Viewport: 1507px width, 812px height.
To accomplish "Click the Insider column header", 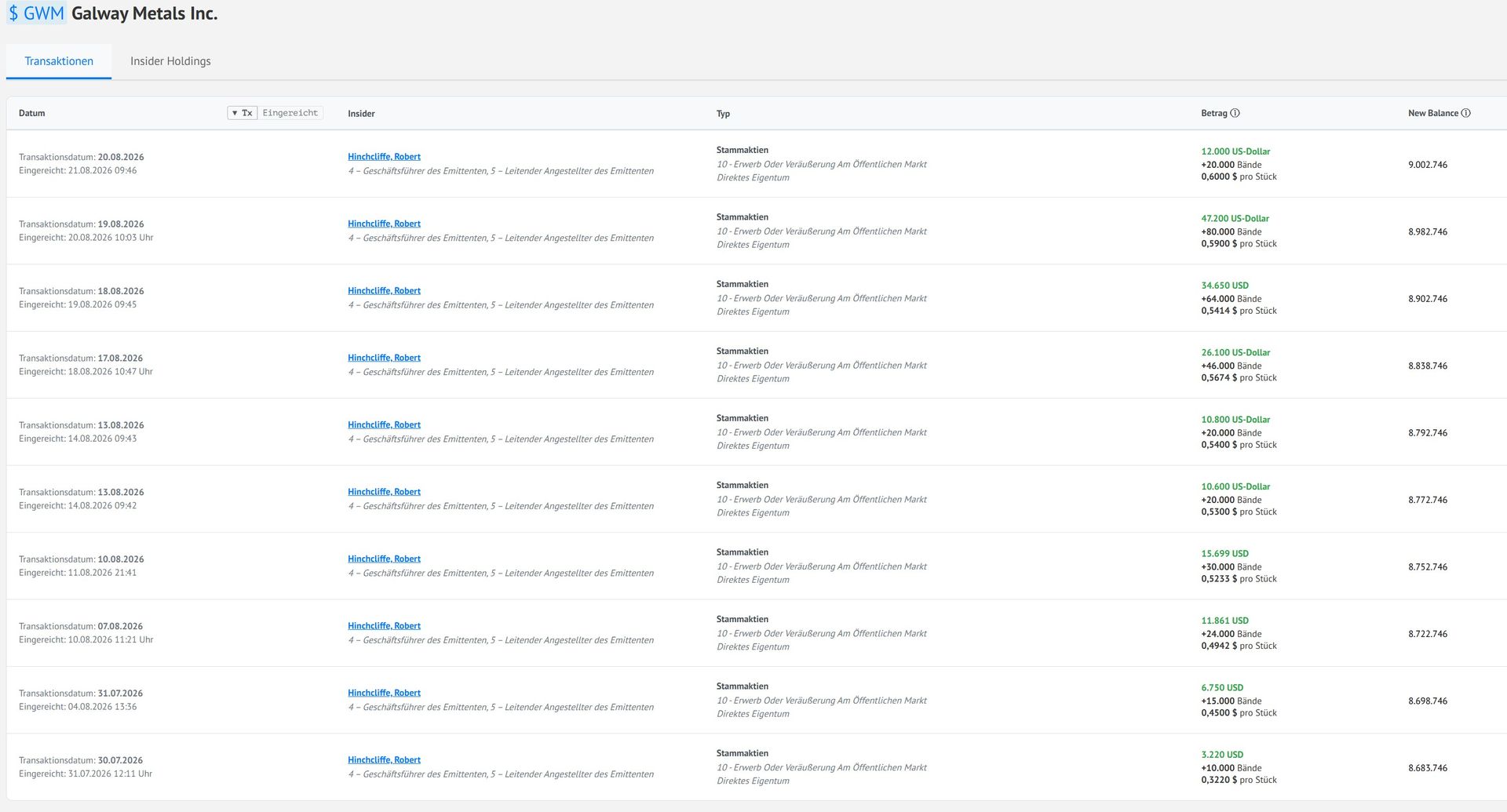I will [x=361, y=114].
